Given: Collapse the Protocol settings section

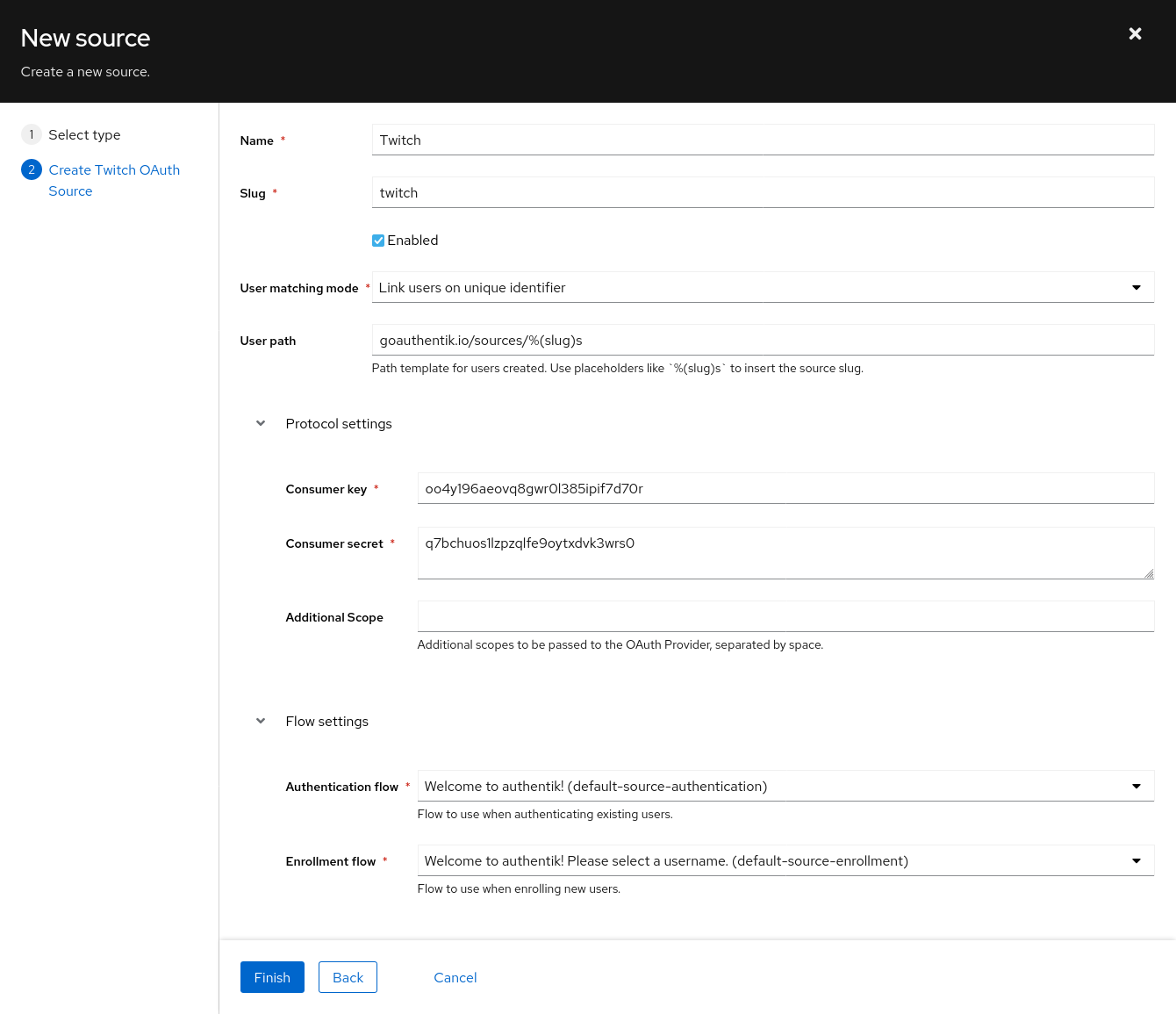Looking at the screenshot, I should pos(261,423).
